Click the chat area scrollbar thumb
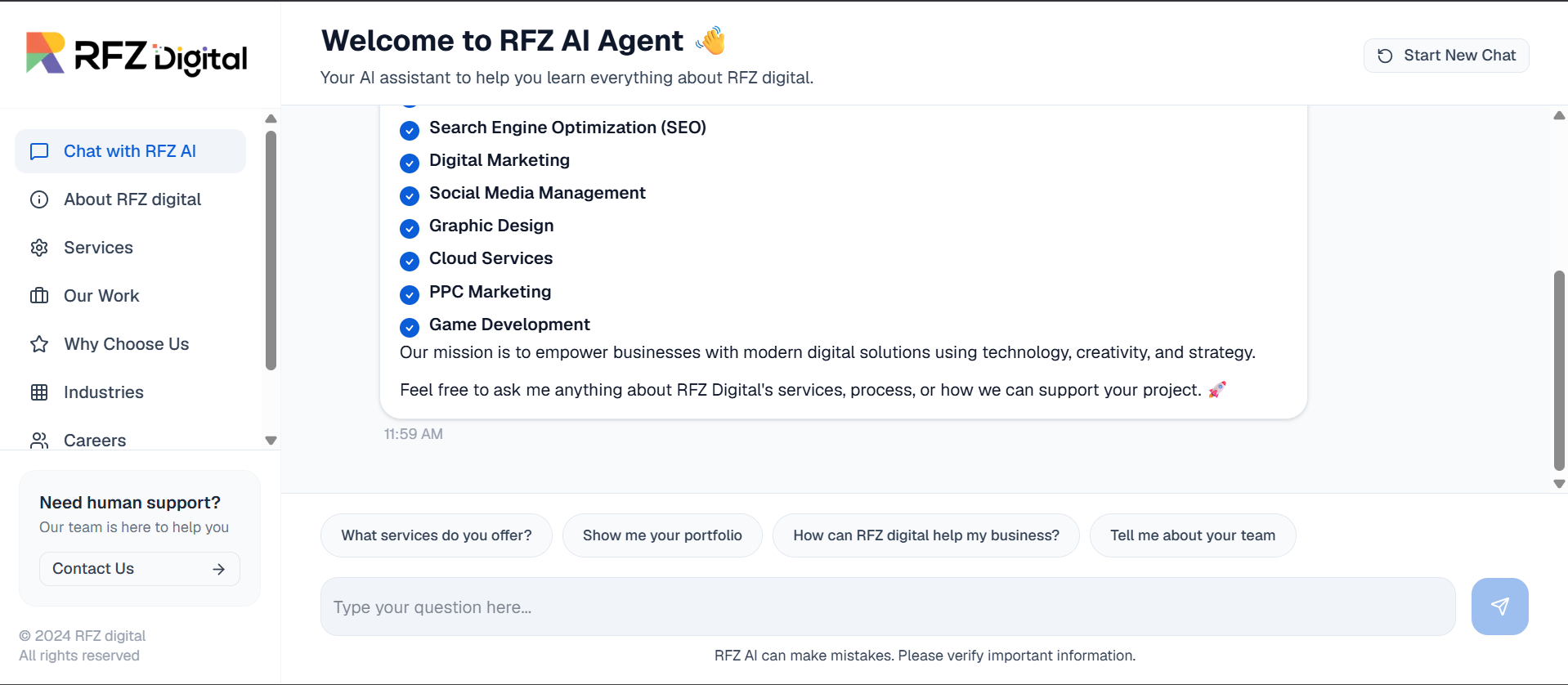The width and height of the screenshot is (1568, 685). 1559,370
